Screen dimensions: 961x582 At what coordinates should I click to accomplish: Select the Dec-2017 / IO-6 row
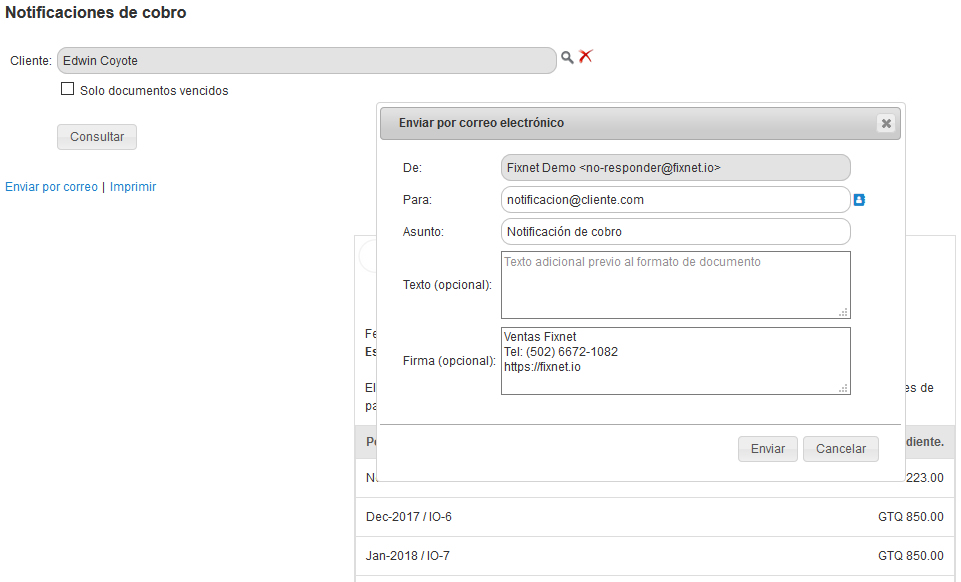coord(655,517)
